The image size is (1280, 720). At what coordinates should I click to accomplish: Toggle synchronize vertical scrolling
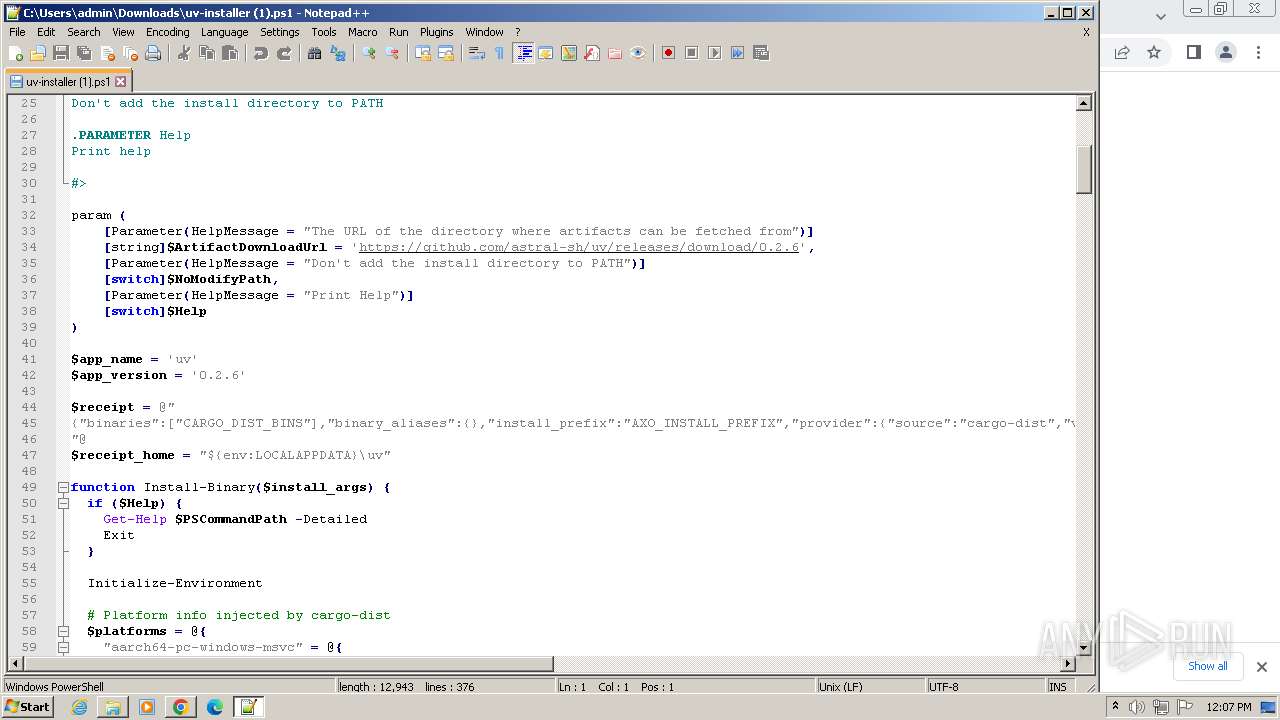point(423,53)
